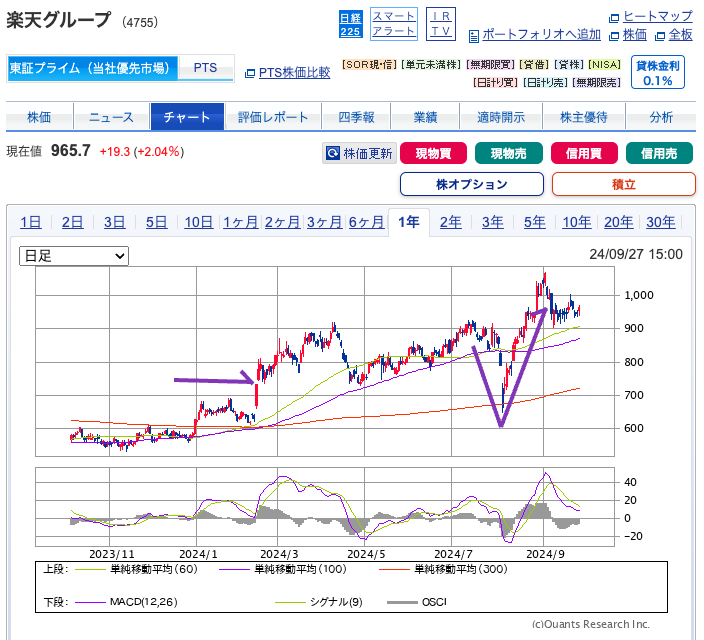Click the 積立 button
The image size is (704, 640).
pos(624,185)
